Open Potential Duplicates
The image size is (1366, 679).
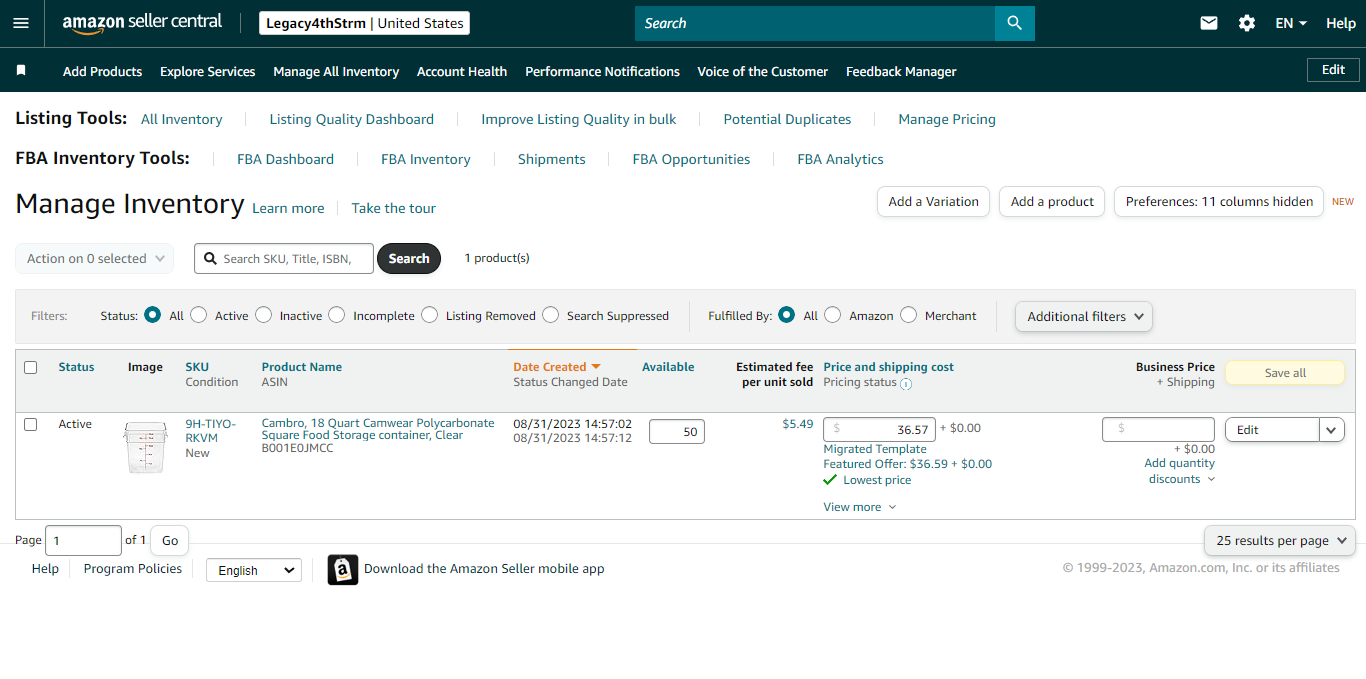tap(787, 119)
